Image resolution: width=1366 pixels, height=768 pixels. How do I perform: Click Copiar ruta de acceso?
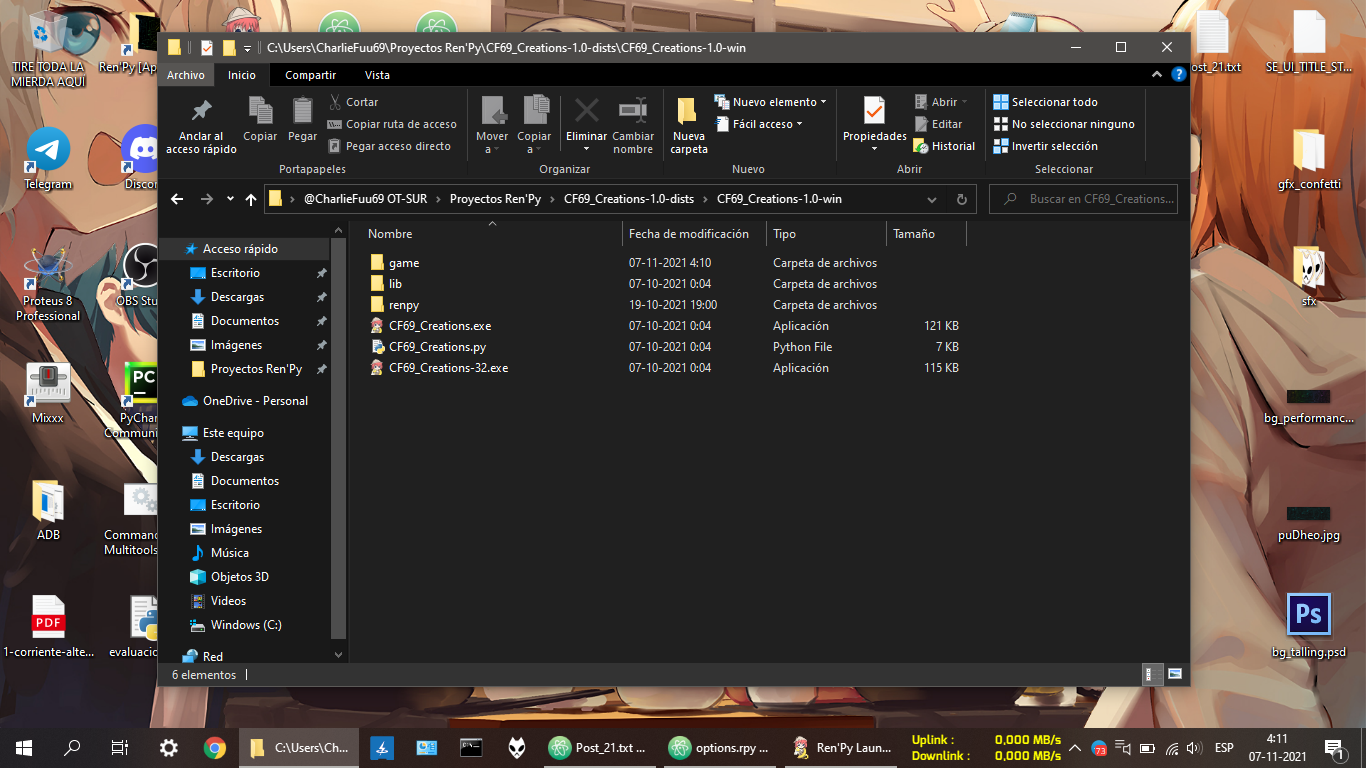[400, 124]
